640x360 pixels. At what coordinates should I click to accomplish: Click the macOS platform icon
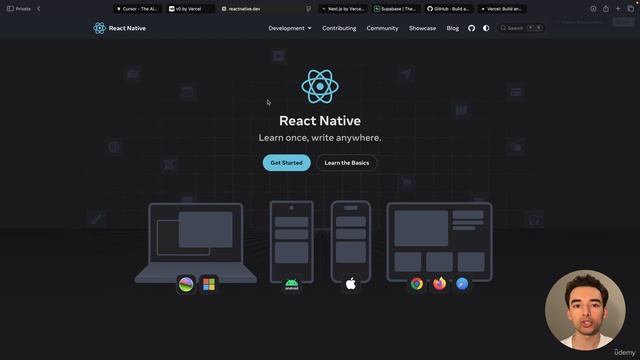click(x=186, y=284)
